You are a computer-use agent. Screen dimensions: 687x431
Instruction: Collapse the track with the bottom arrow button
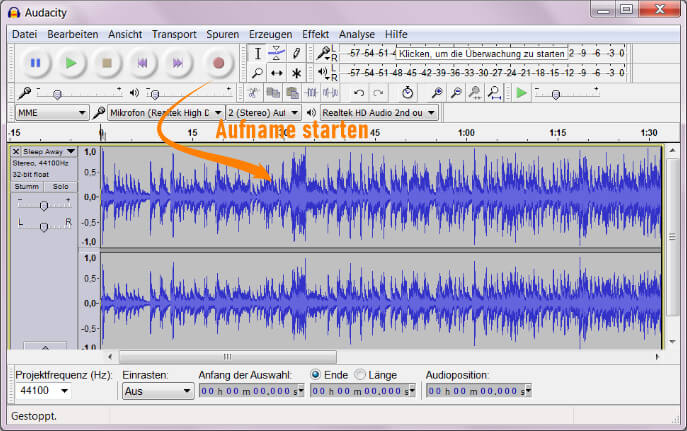(x=45, y=346)
